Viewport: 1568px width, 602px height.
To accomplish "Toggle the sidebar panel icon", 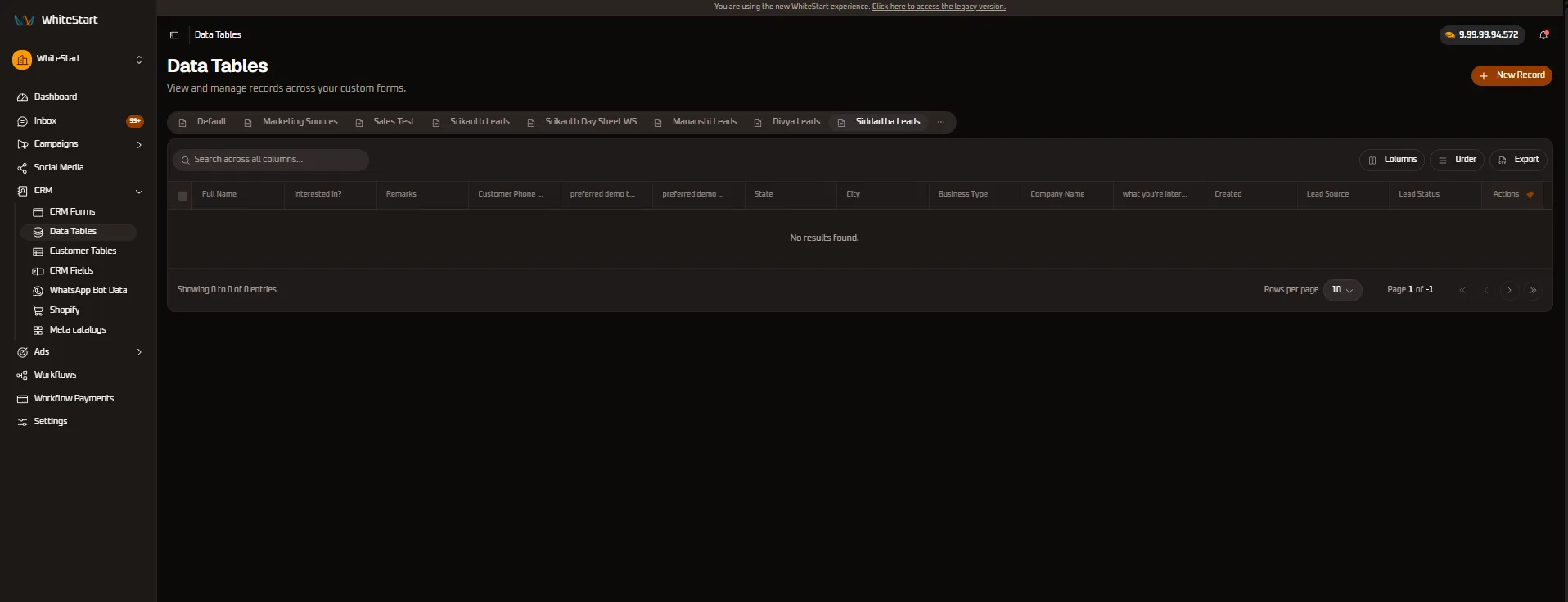I will [174, 35].
